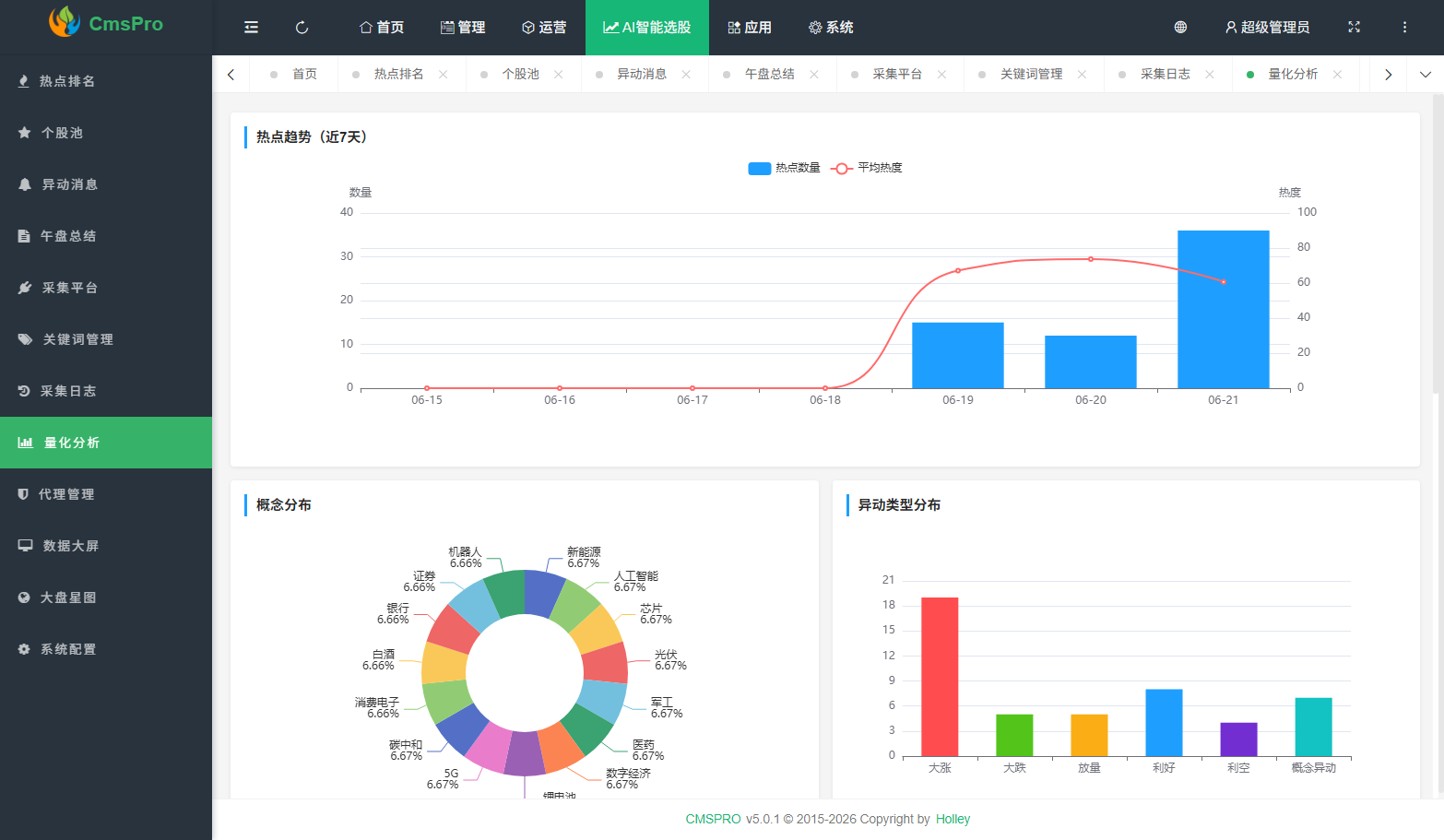
Task: Switch to 午盘总结 page tab
Action: (769, 75)
